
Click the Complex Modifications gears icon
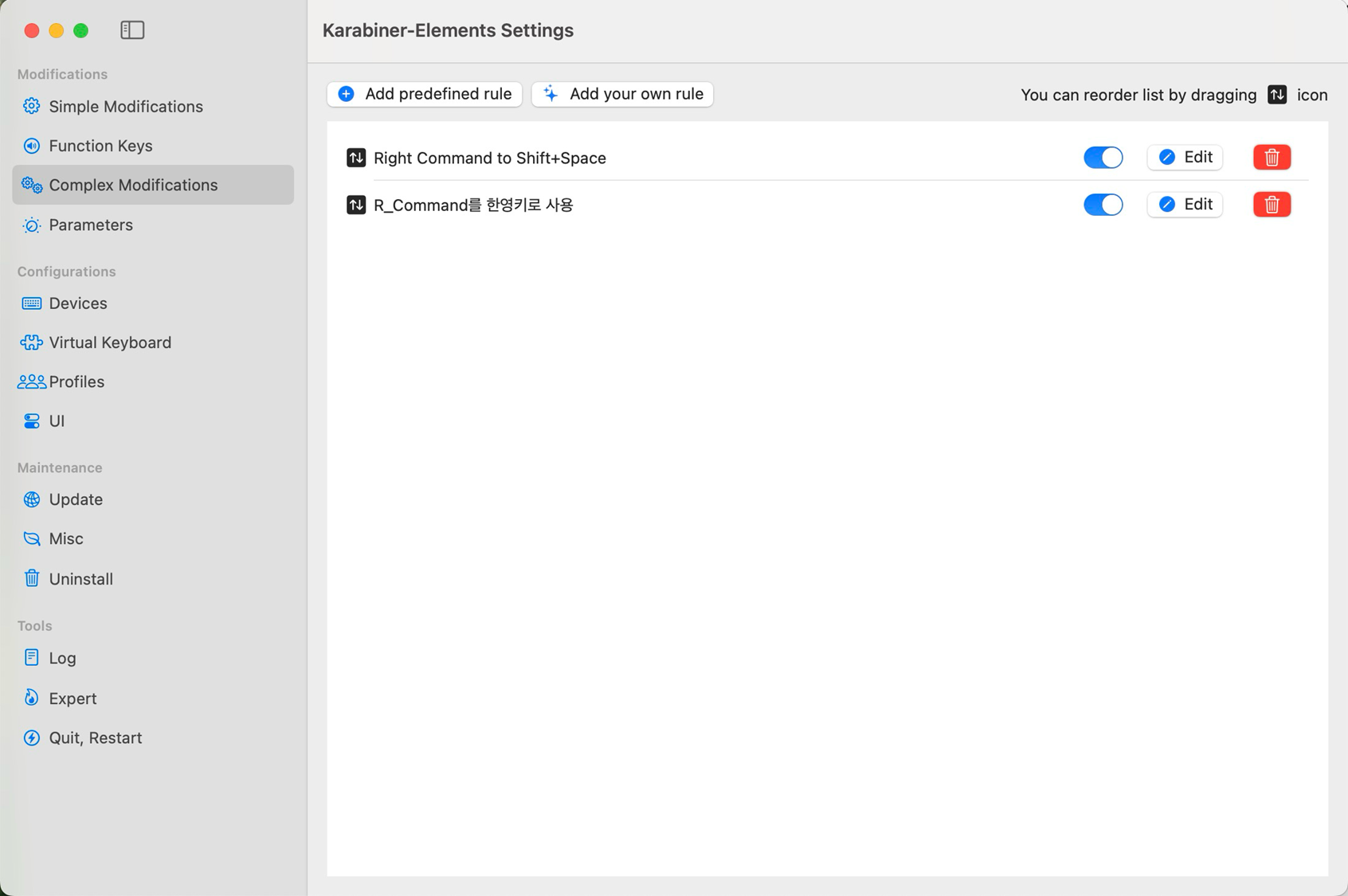(32, 185)
